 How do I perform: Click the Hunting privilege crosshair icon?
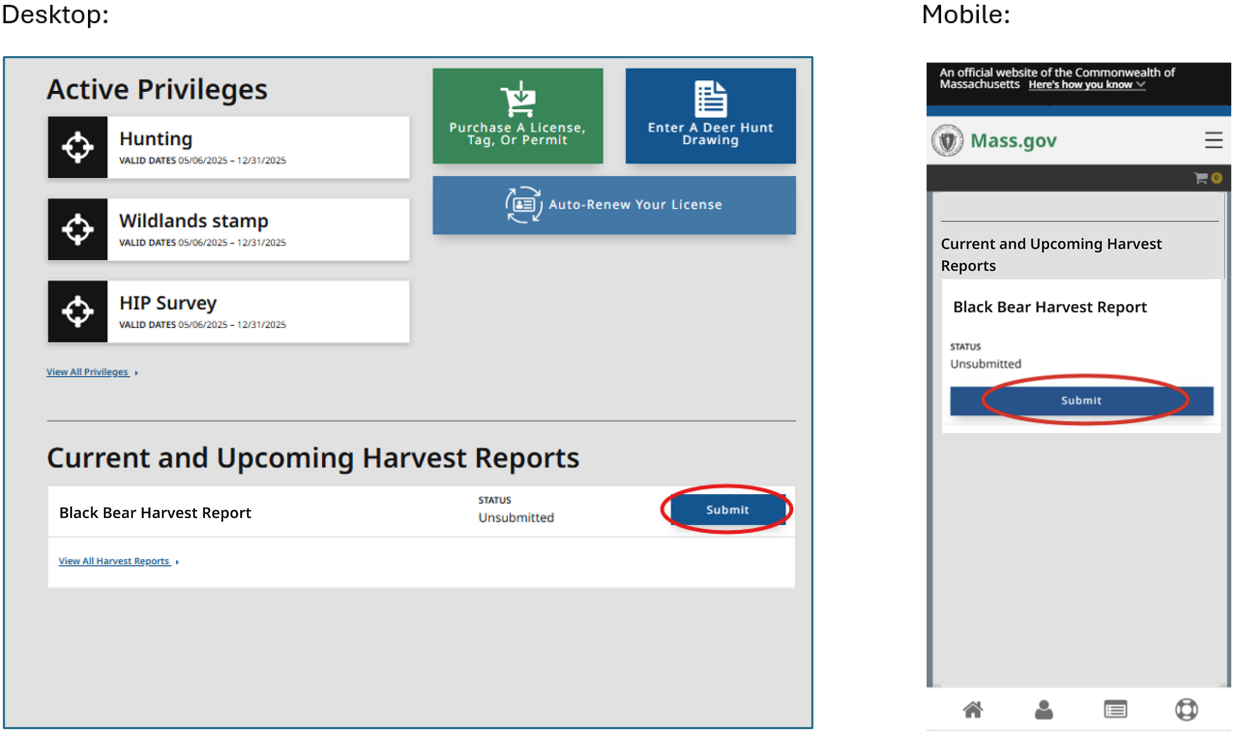78,147
